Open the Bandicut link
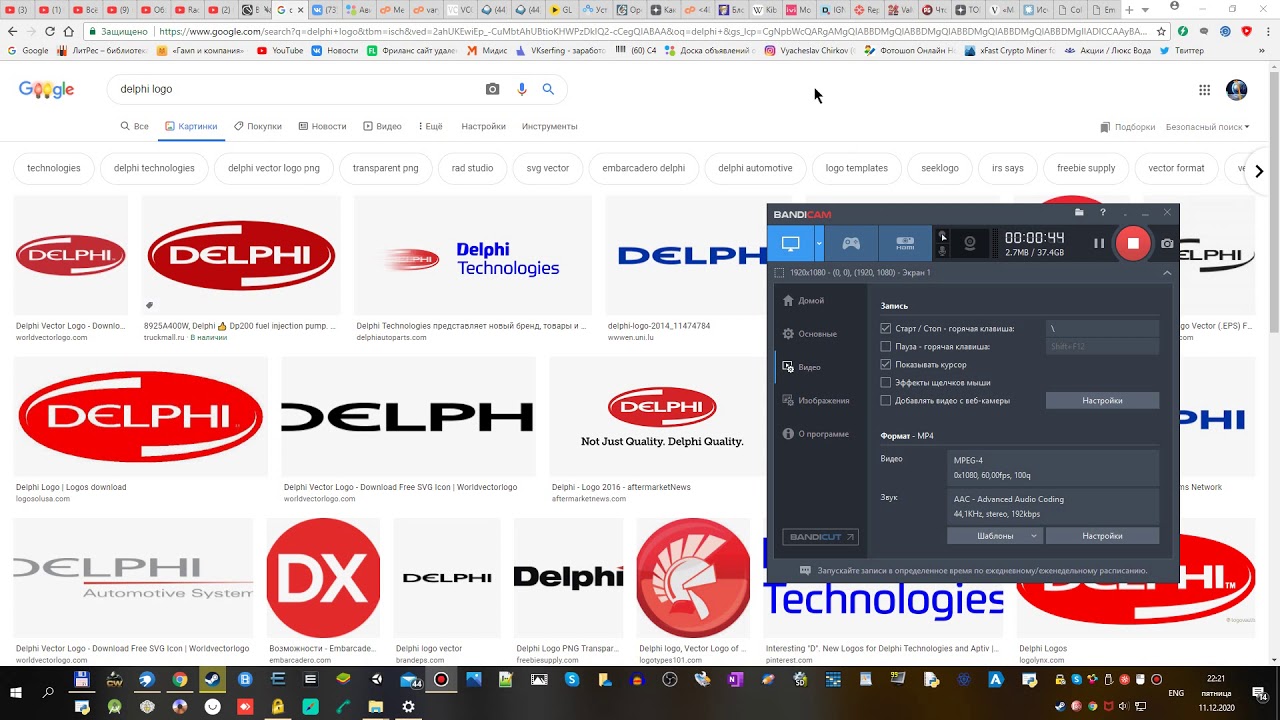 click(x=820, y=537)
